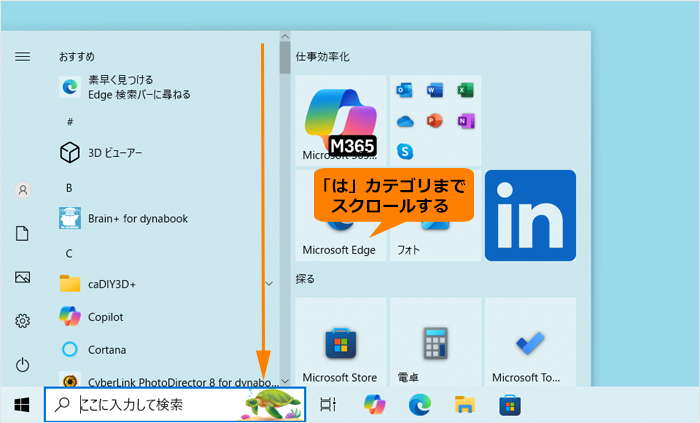Open the Microsoft Edge tile
The width and height of the screenshot is (700, 423).
coord(341,216)
